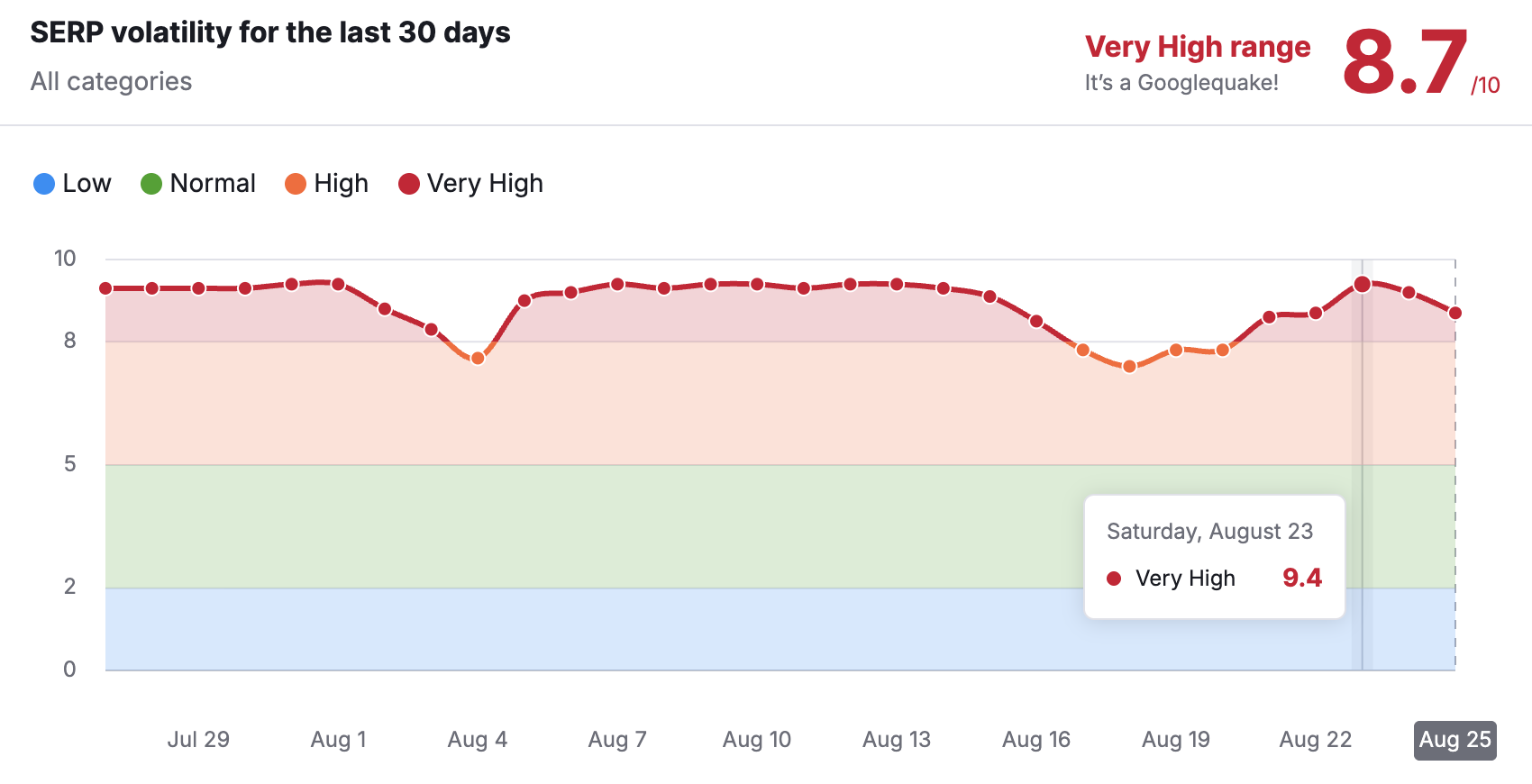Image resolution: width=1532 pixels, height=784 pixels.
Task: Click the first data point on the line
Action: (x=105, y=288)
